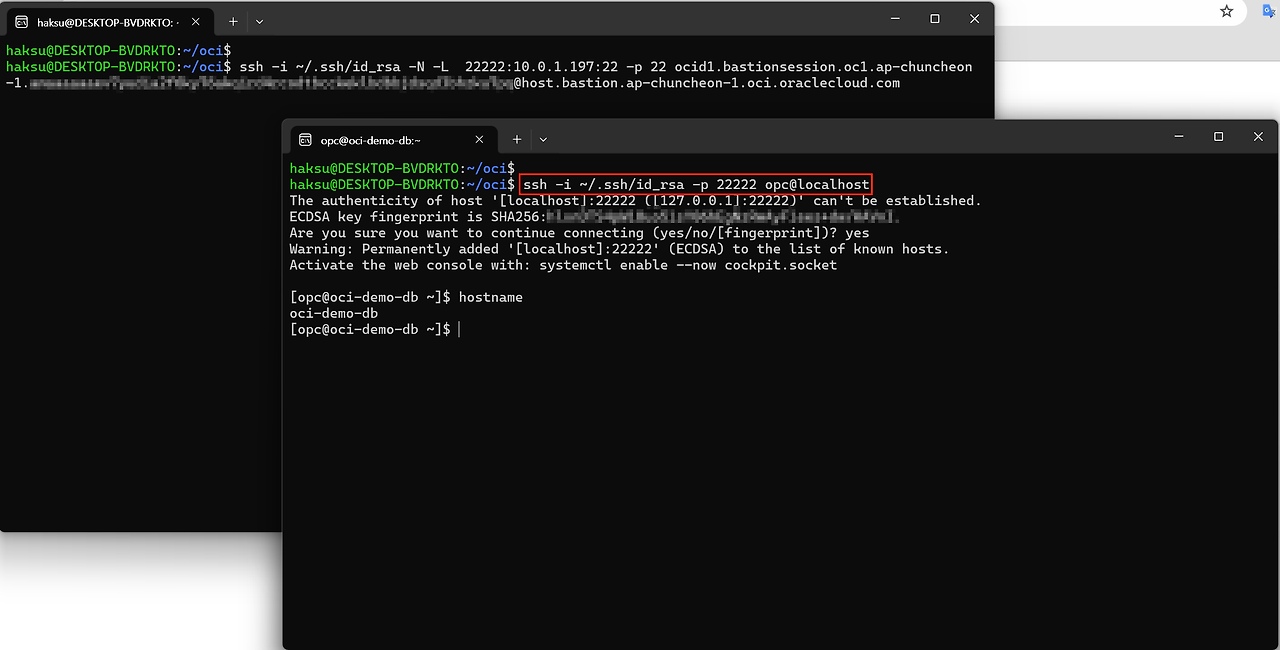Open new tab in haksu@DESKTOP-BVDRKTO window
This screenshot has width=1280, height=650.
[x=233, y=21]
